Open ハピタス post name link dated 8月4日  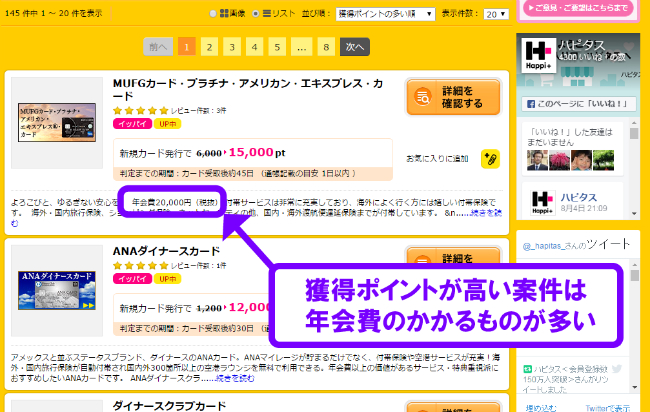(578, 197)
